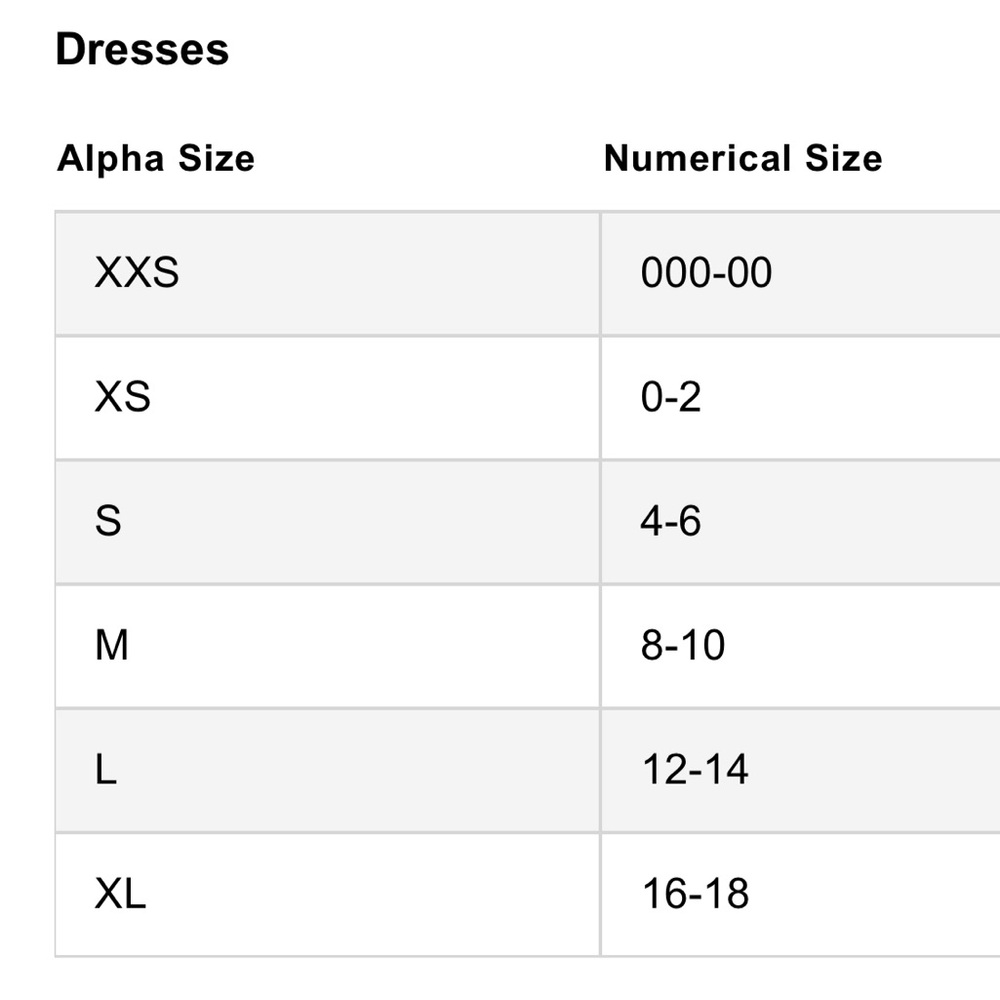Click the number 18 in 16-18
The width and height of the screenshot is (1000, 1000).
pyautogui.click(x=726, y=893)
